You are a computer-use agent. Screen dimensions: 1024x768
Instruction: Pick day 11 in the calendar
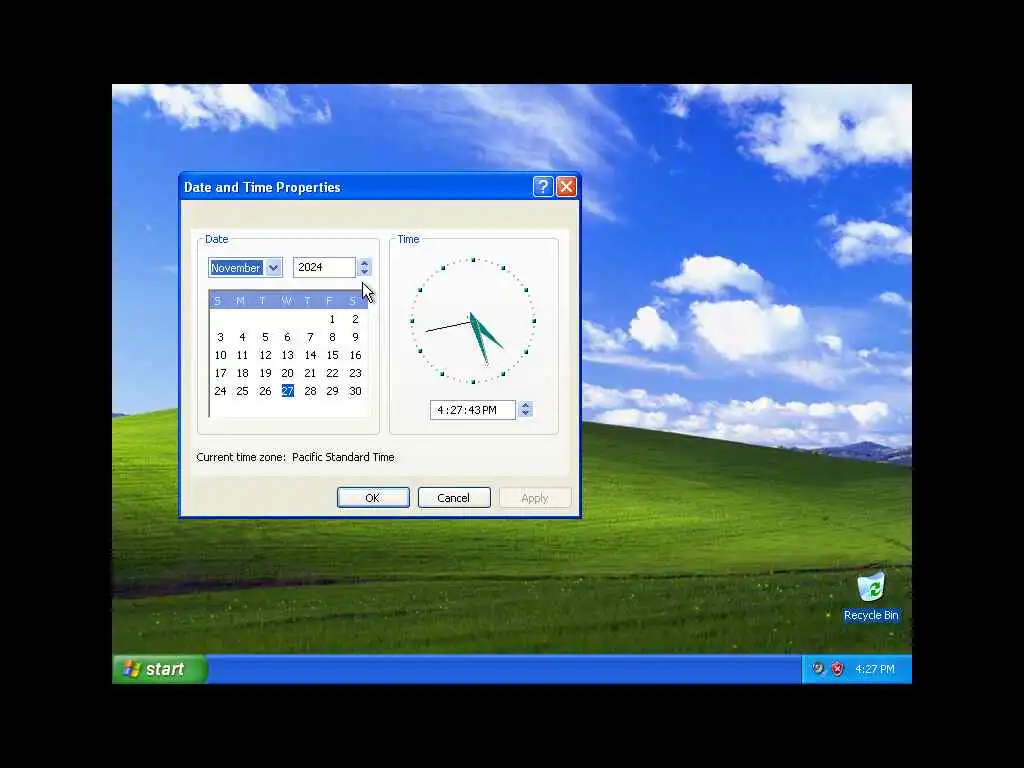pyautogui.click(x=242, y=355)
